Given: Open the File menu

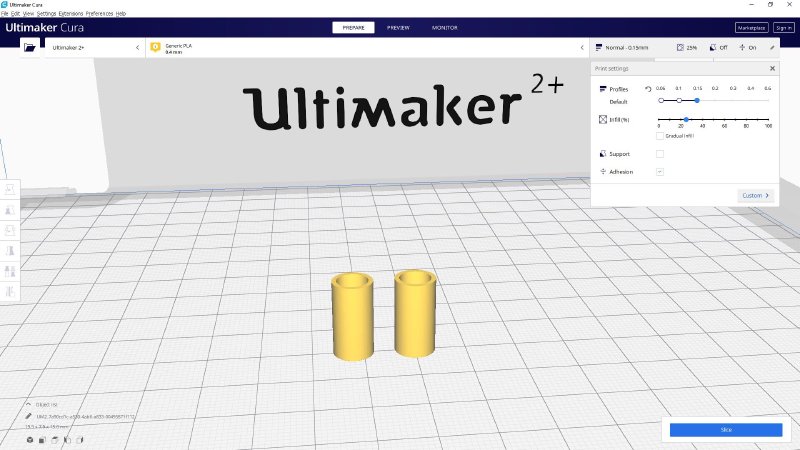Looking at the screenshot, I should 5,14.
